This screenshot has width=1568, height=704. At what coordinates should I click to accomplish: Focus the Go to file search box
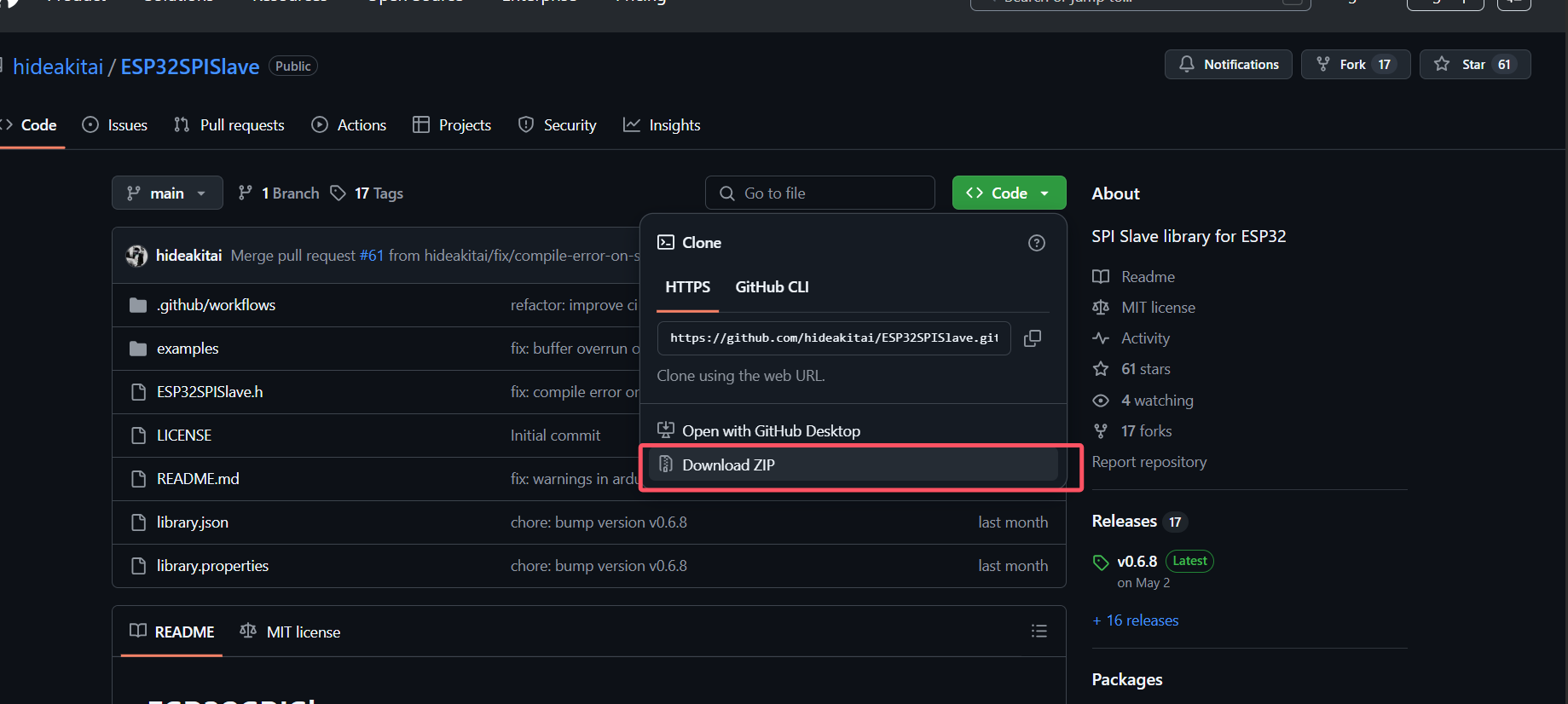click(x=820, y=193)
